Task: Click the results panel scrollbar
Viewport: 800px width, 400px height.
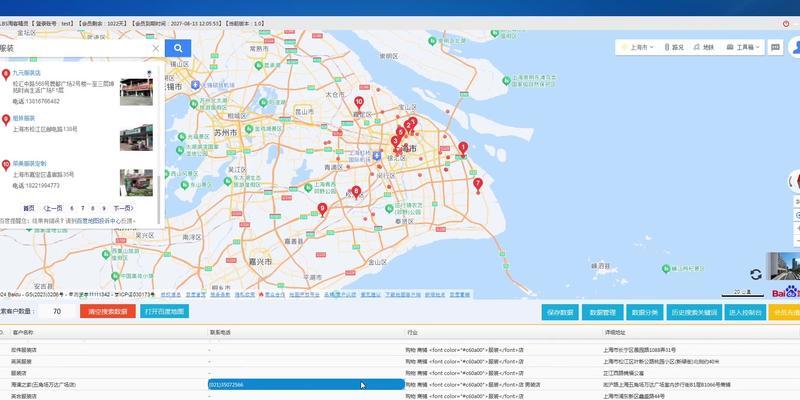Action: [159, 199]
